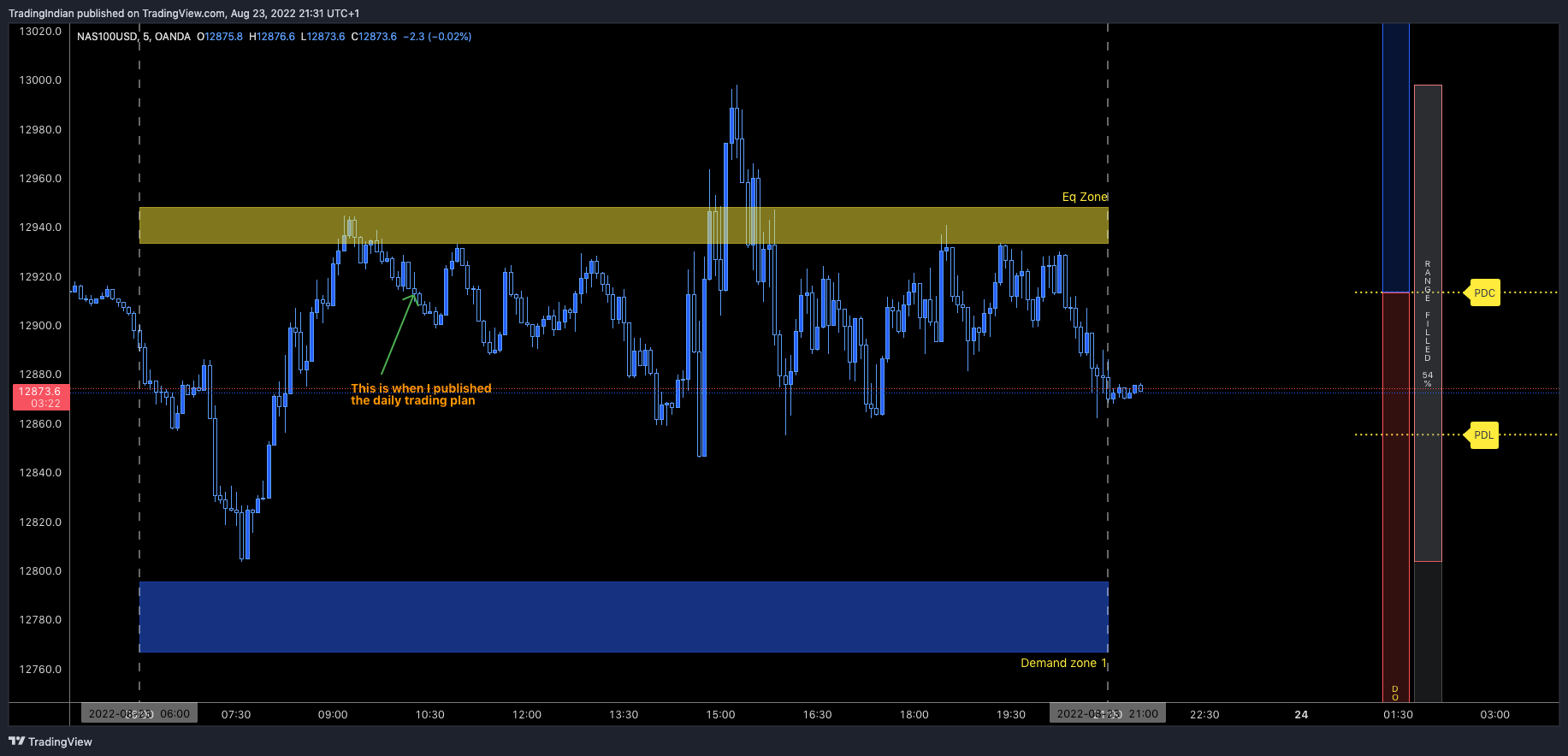Click the grey range filled progress bar

[1428, 323]
